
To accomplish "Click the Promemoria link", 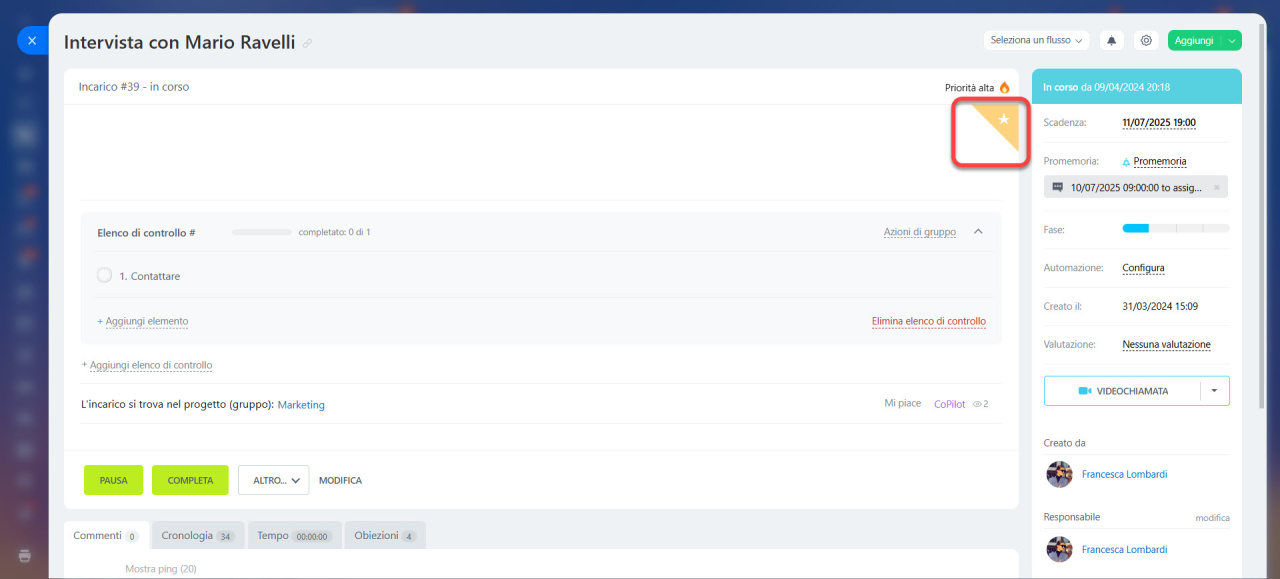I will pyautogui.click(x=1160, y=161).
